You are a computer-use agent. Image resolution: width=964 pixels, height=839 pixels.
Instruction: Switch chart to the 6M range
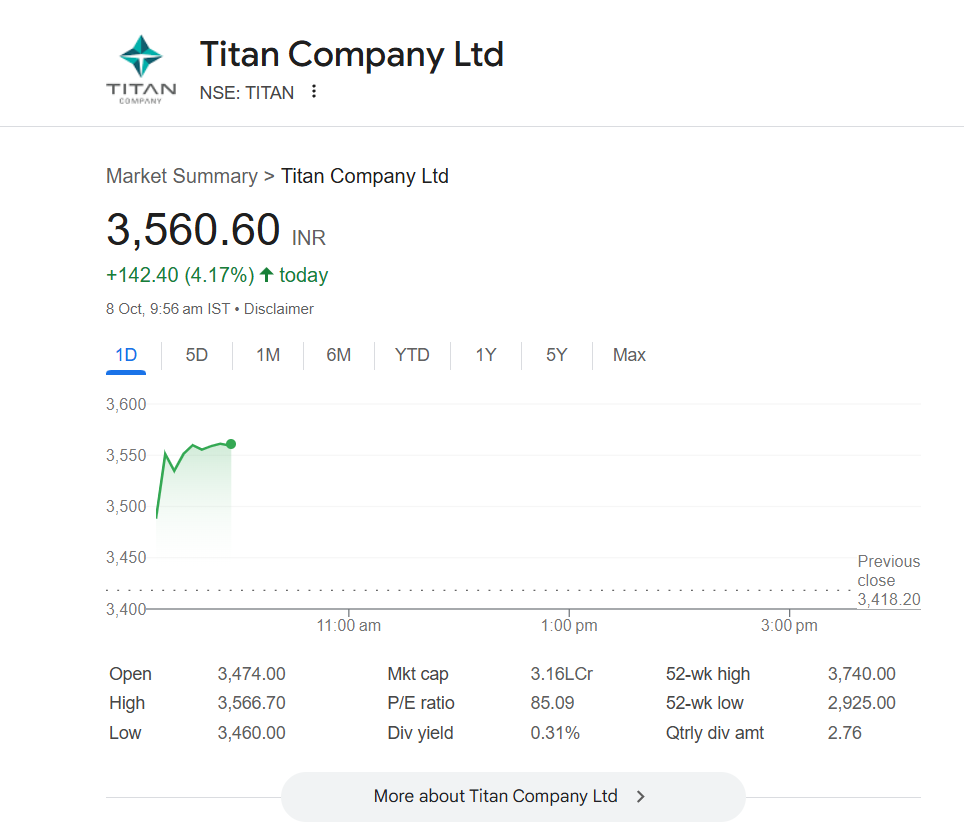coord(339,355)
